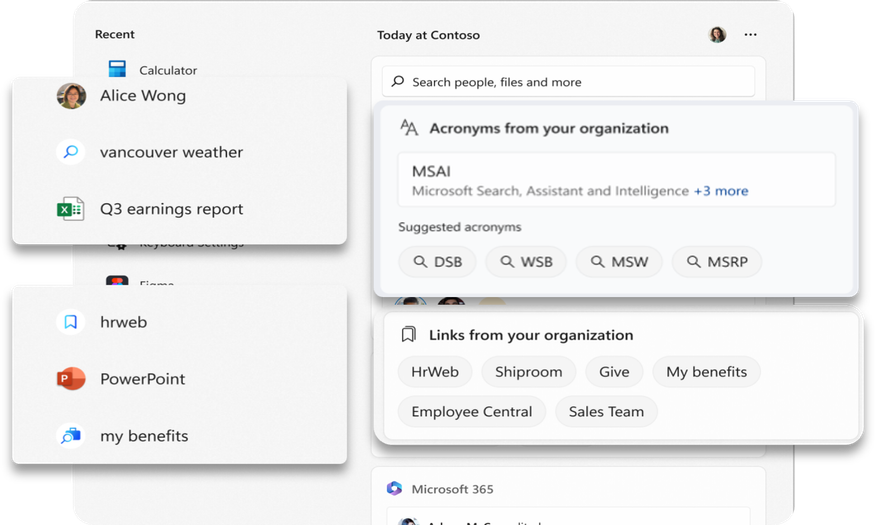
Task: Open the Excel icon for Q3 earnings report
Action: click(70, 209)
